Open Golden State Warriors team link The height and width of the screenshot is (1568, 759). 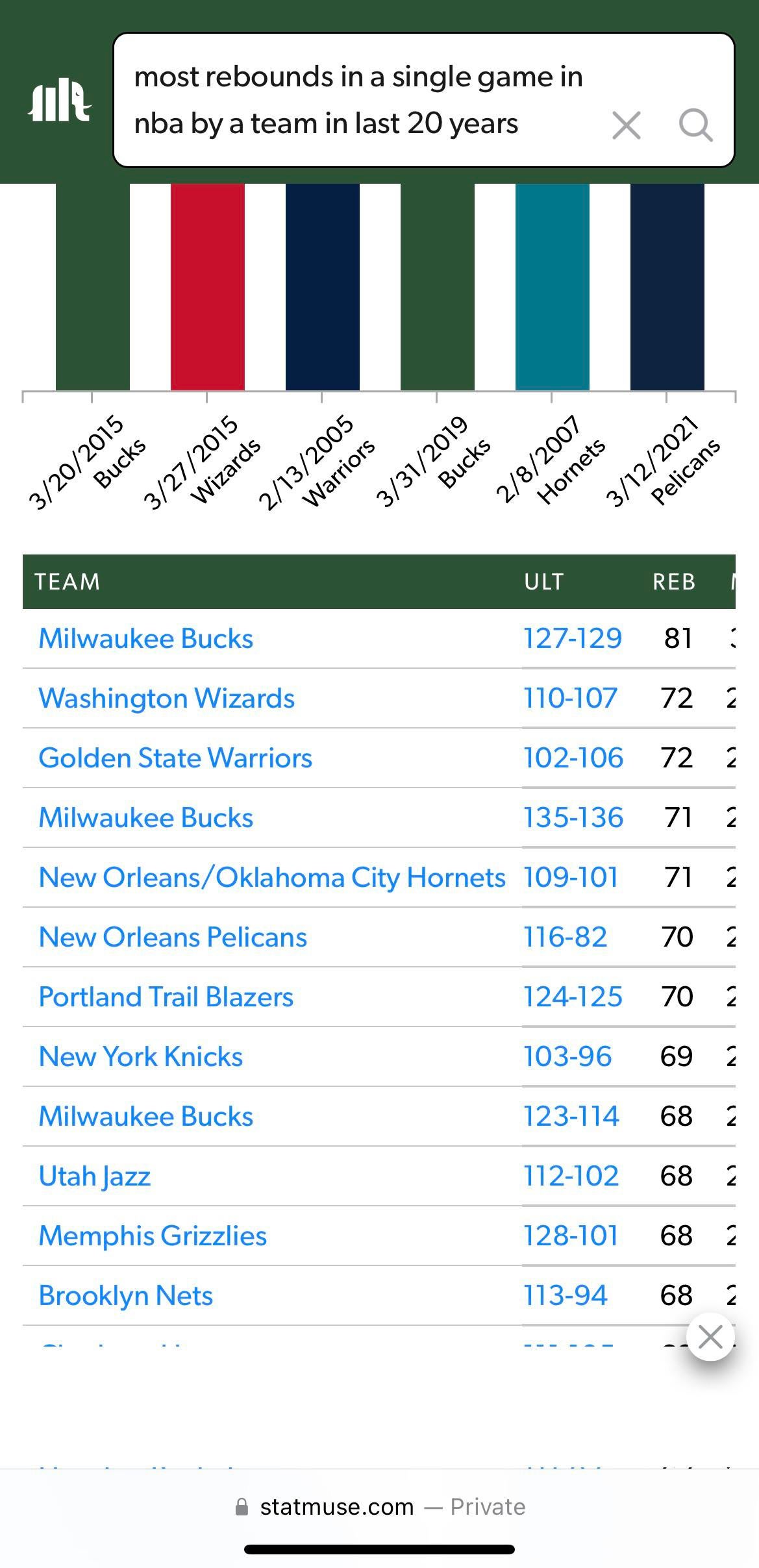(x=175, y=758)
